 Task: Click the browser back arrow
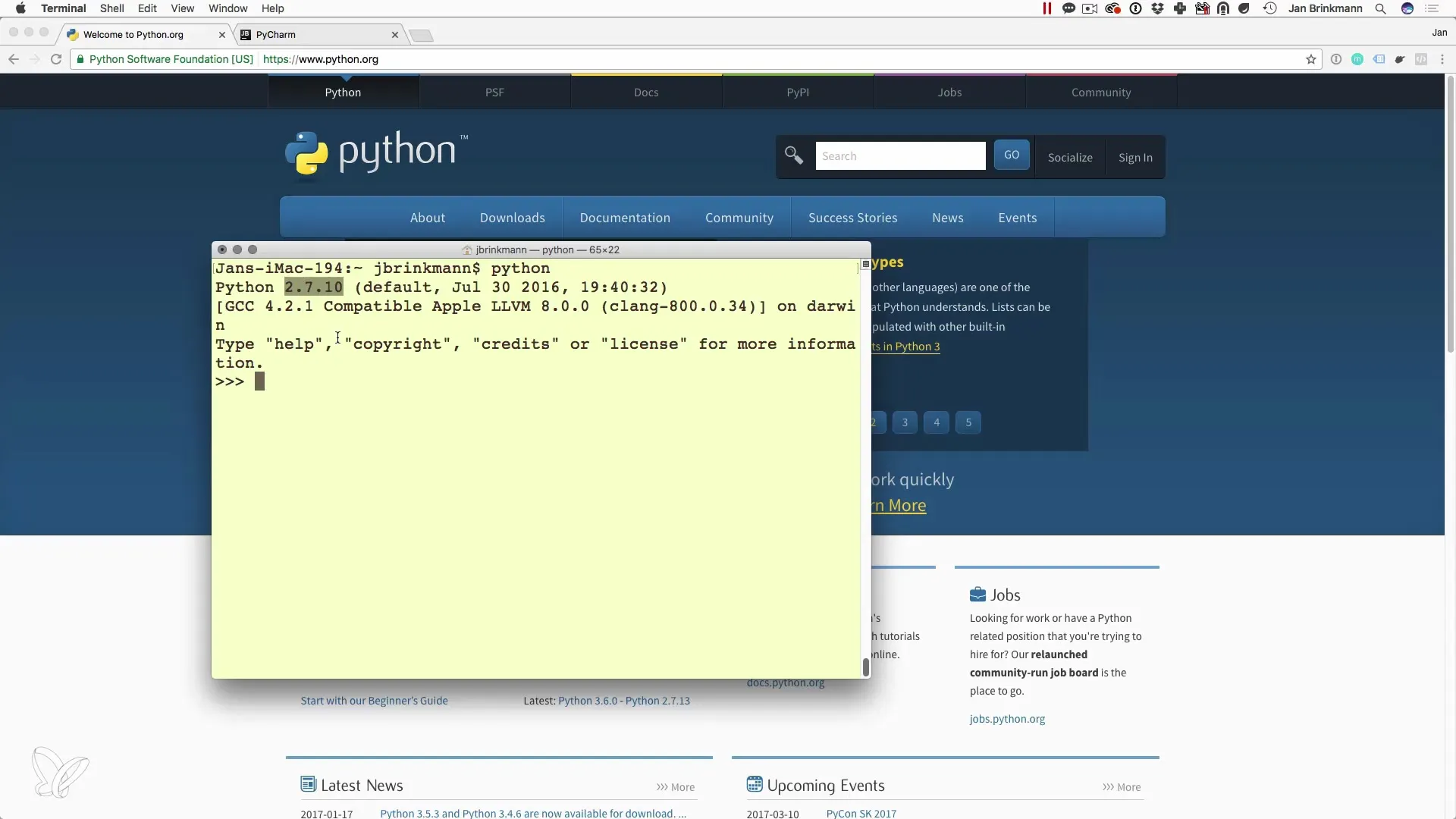pyautogui.click(x=13, y=59)
